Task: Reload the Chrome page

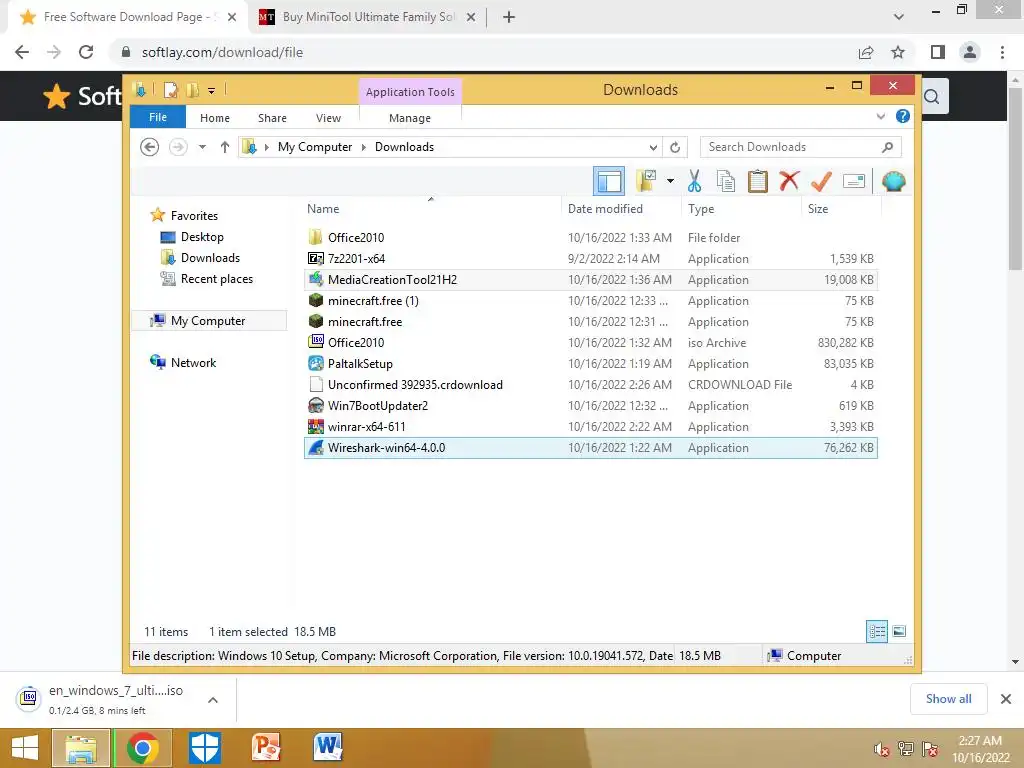Action: pos(86,52)
